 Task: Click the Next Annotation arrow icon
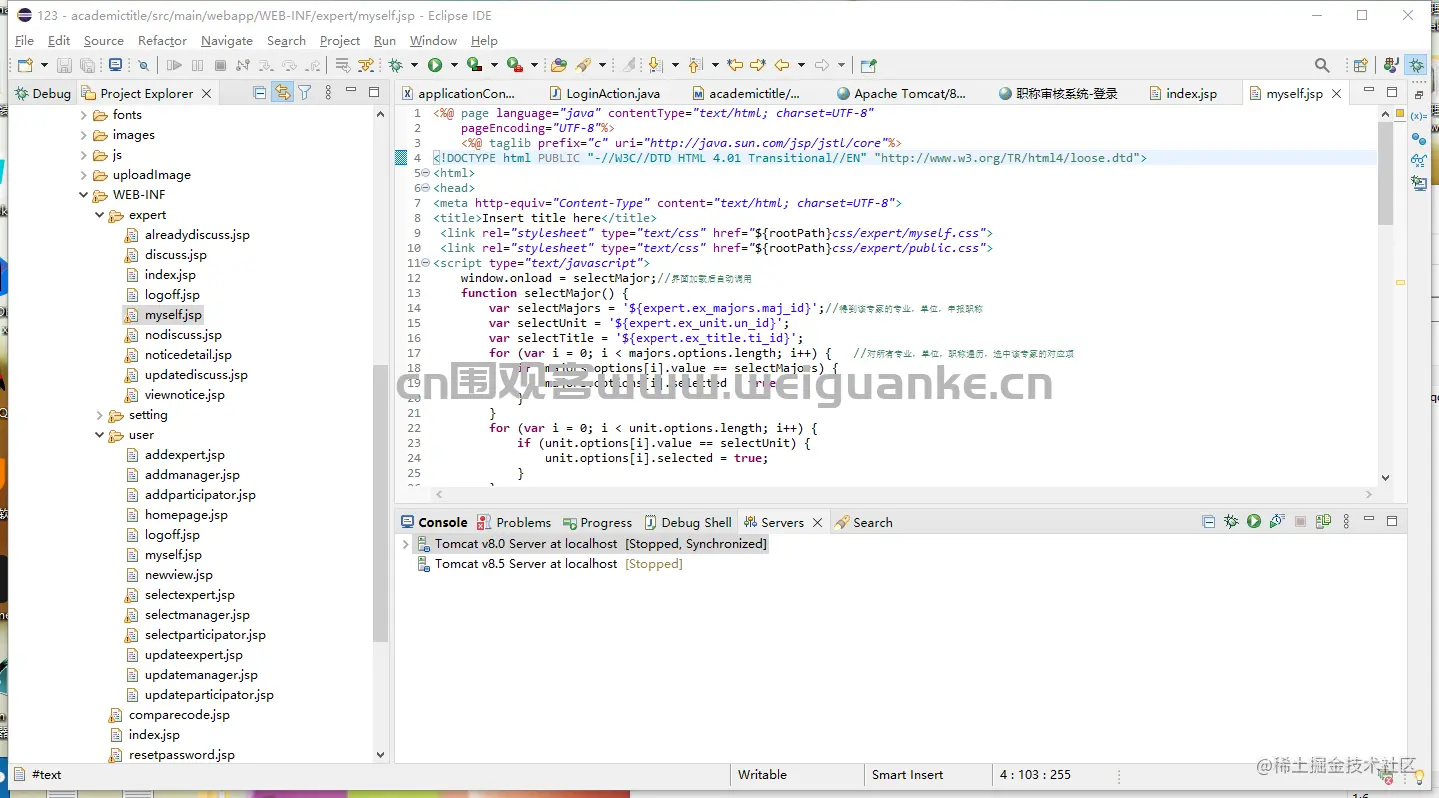[x=655, y=65]
